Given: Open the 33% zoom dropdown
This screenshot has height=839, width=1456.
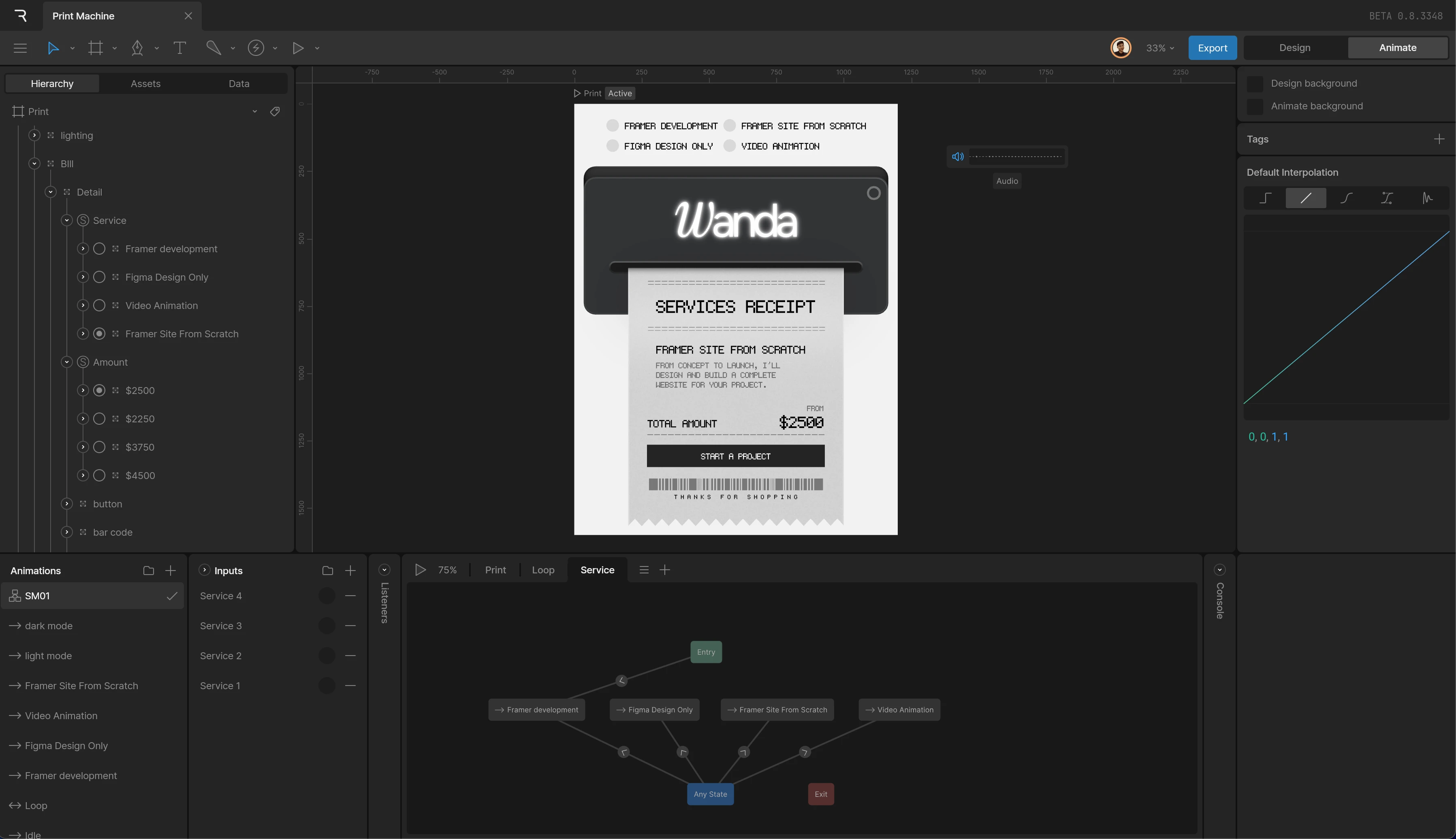Looking at the screenshot, I should pyautogui.click(x=1160, y=48).
